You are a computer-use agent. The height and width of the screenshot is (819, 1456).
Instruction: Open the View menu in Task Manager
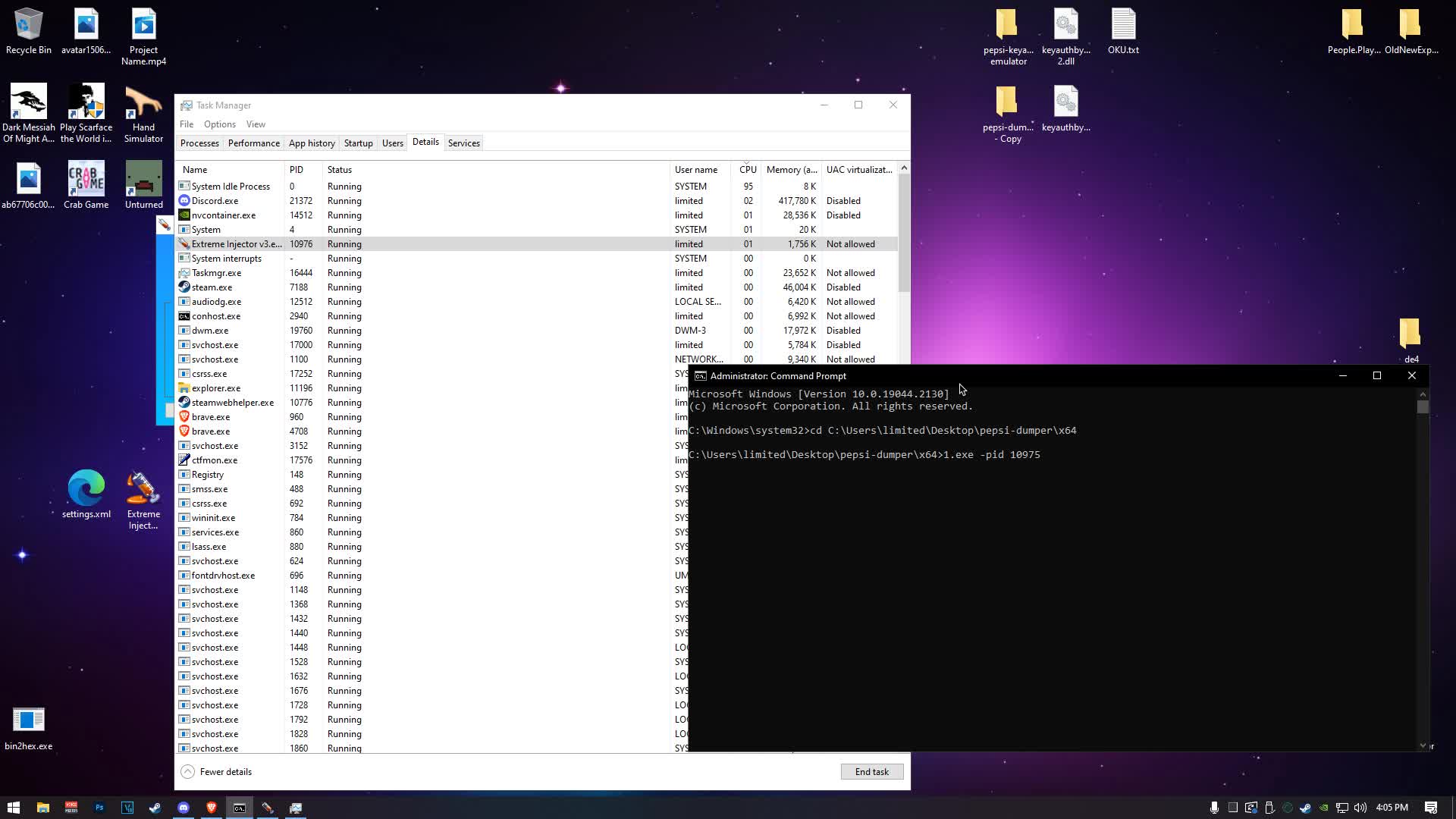click(x=256, y=124)
